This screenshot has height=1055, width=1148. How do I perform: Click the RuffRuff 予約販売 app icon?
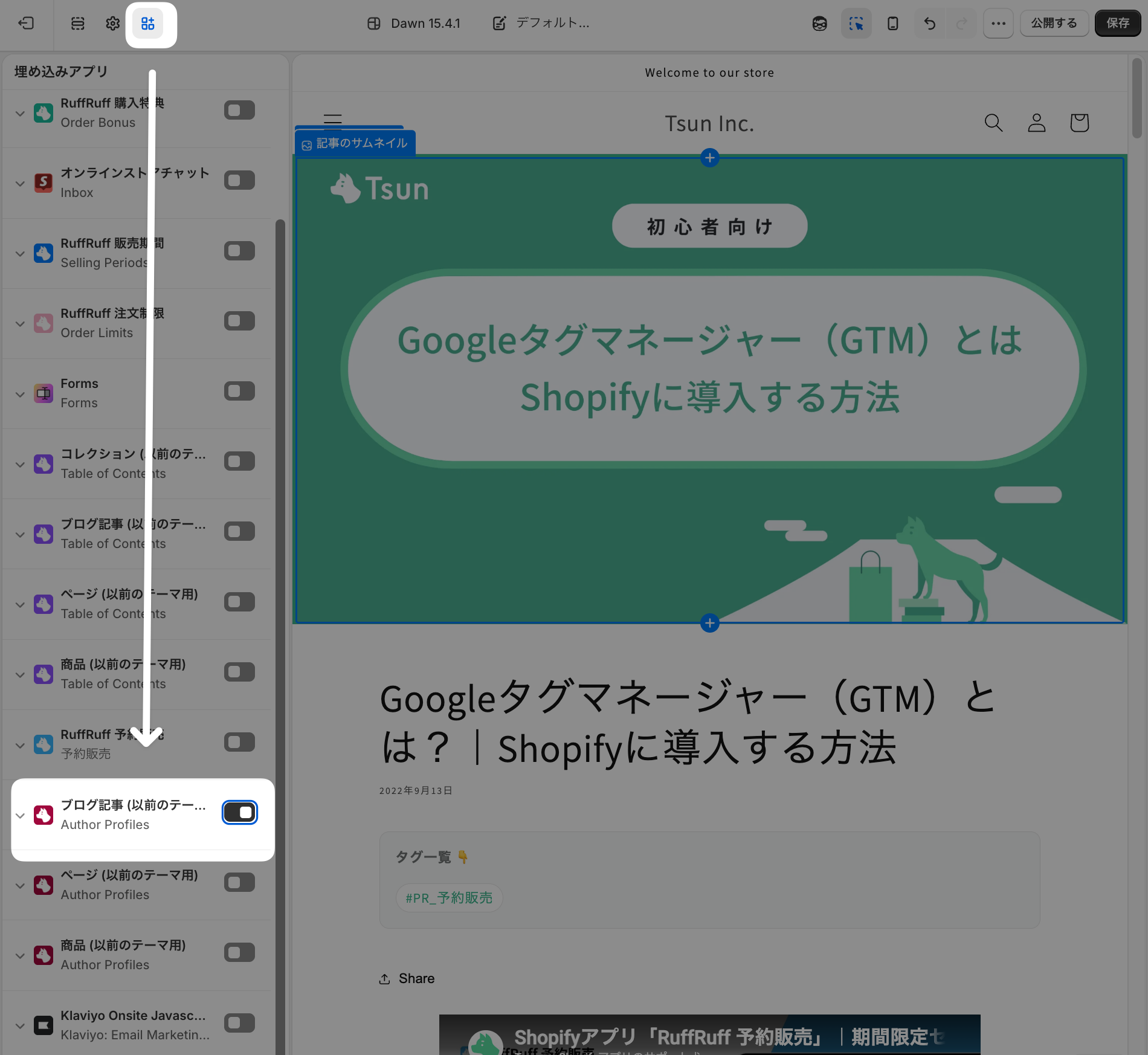coord(44,744)
